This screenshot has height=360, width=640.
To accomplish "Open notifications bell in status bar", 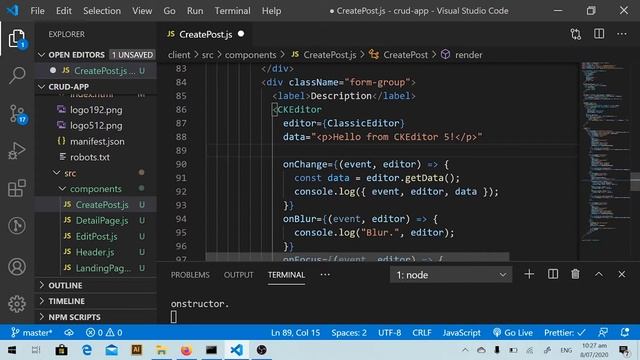I will click(x=624, y=333).
